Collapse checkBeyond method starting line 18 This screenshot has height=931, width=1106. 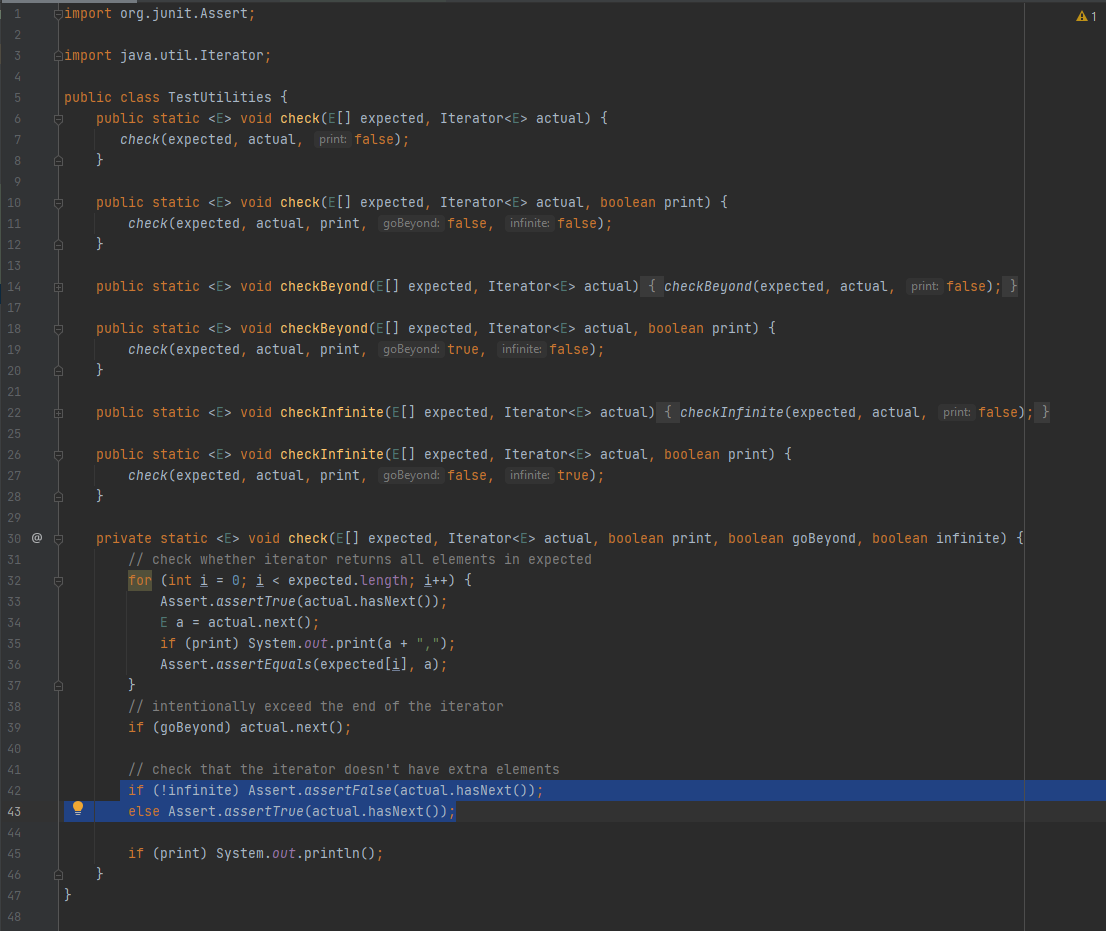[59, 329]
